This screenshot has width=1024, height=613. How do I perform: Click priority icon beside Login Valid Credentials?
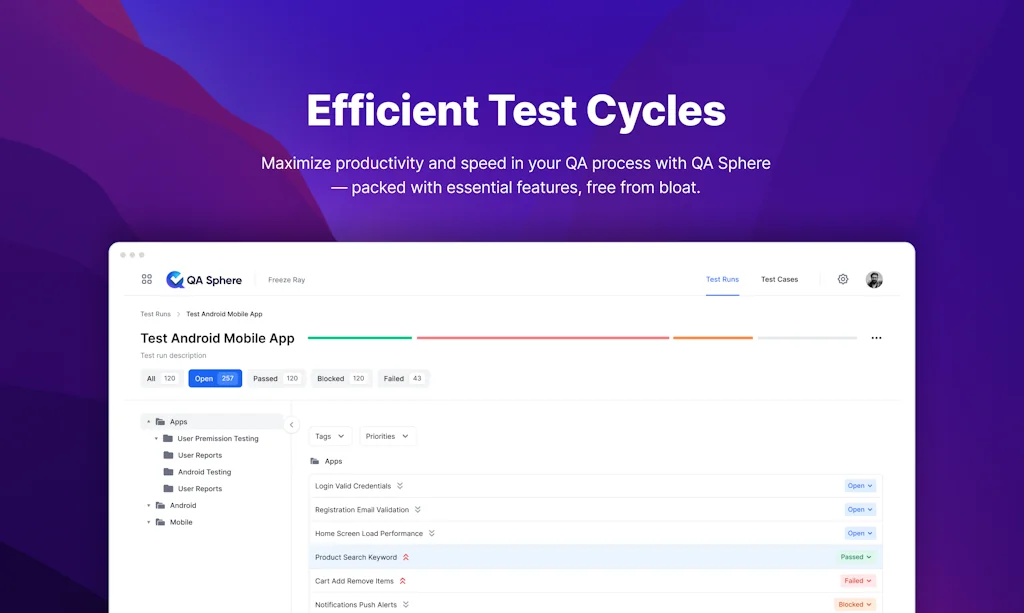400,486
